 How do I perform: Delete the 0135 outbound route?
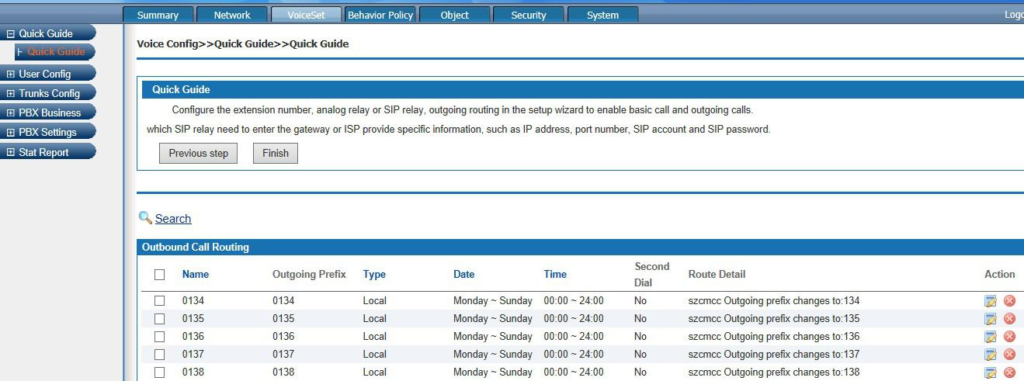[x=1009, y=319]
